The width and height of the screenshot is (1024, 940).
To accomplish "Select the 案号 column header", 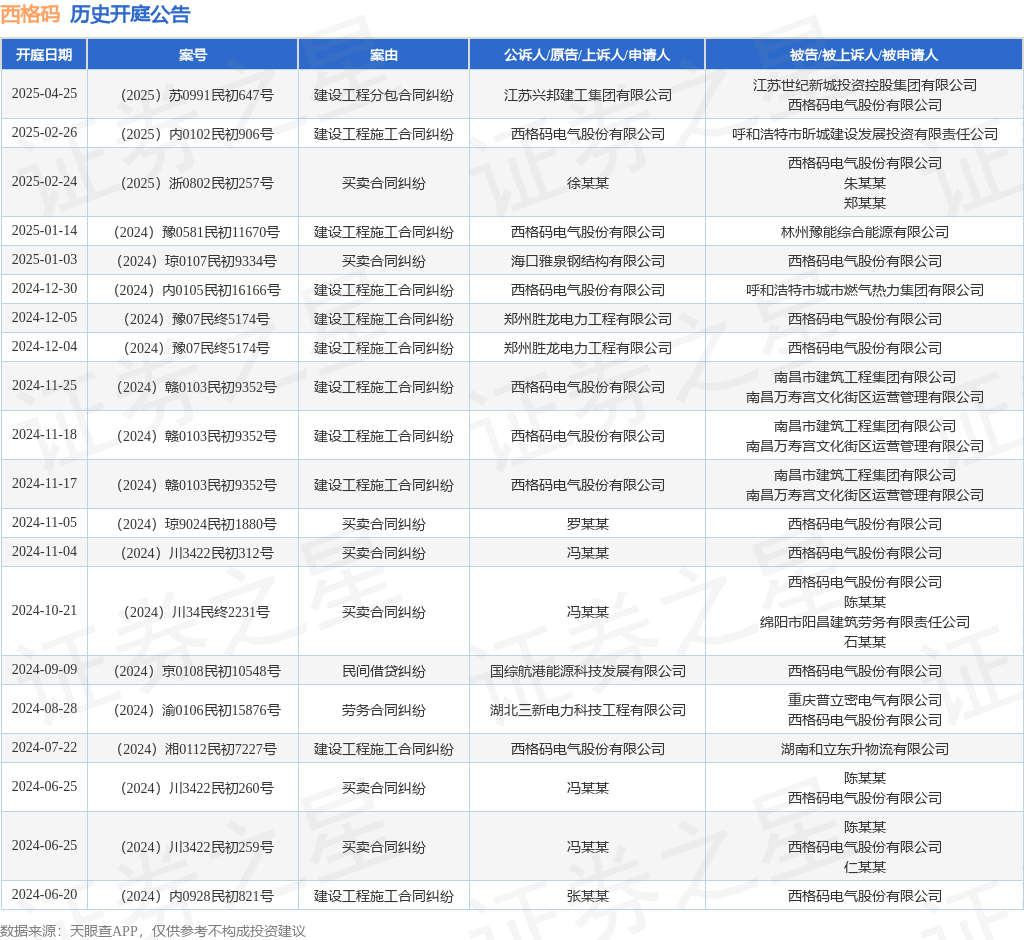I will click(x=193, y=55).
